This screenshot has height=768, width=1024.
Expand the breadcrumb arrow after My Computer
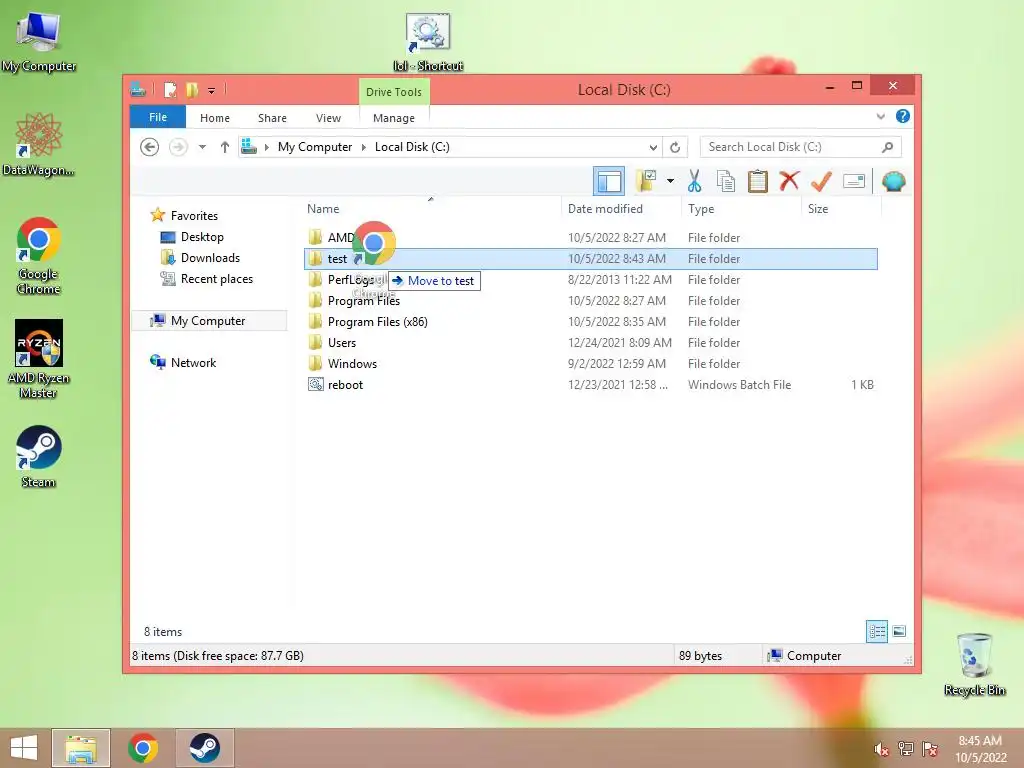pyautogui.click(x=364, y=147)
